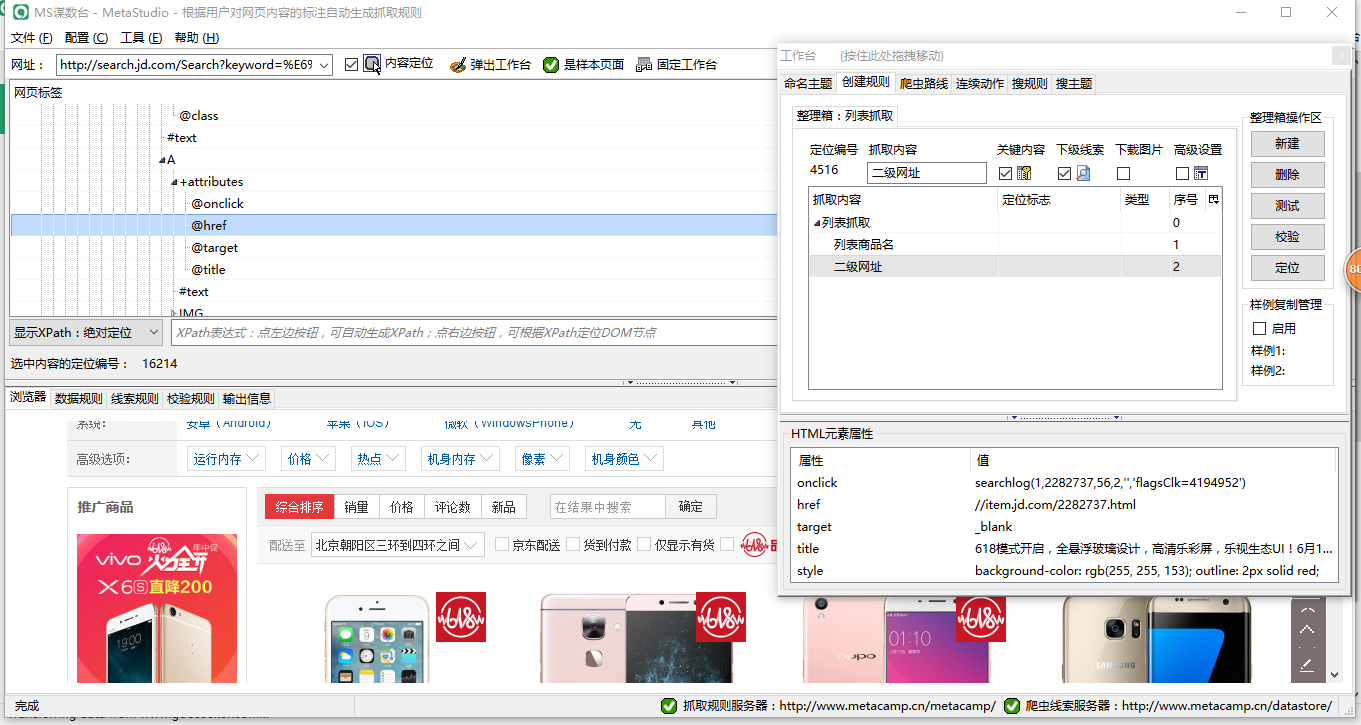Click green check icon for rule server status
The image size is (1361, 725).
pyautogui.click(x=669, y=706)
